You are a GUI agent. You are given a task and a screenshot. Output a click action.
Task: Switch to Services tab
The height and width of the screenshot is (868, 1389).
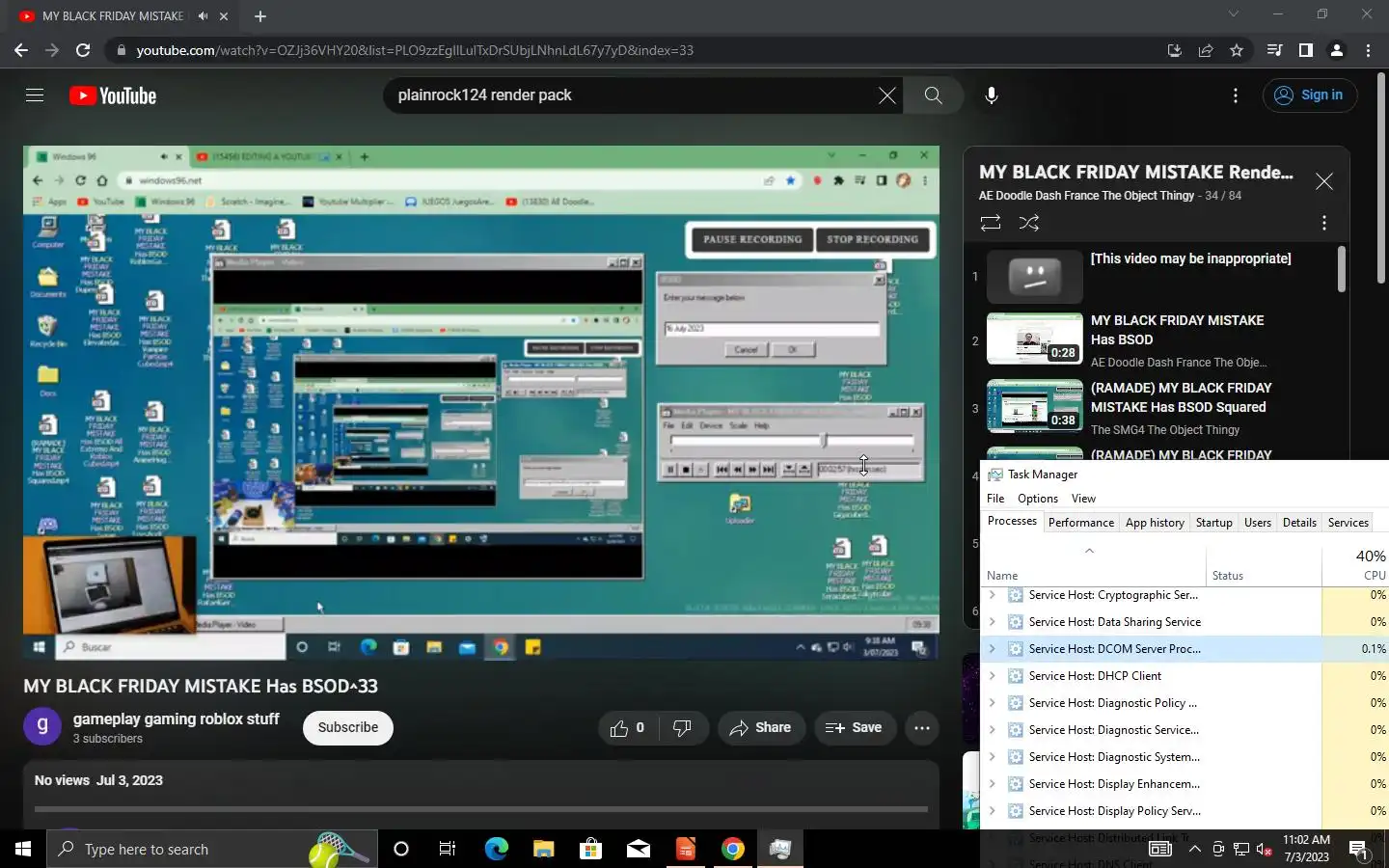click(x=1348, y=523)
